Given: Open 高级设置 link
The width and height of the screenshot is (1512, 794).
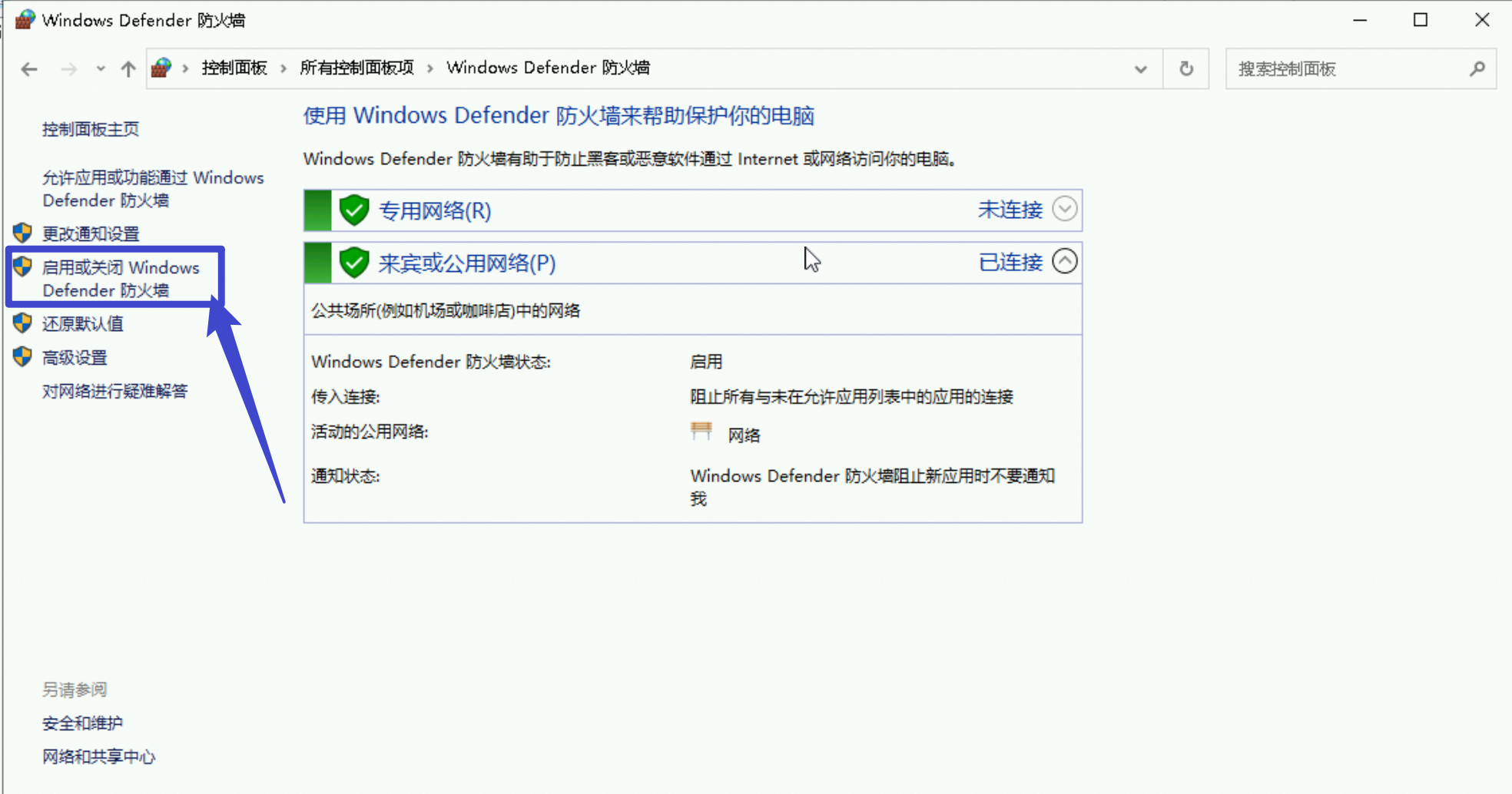Looking at the screenshot, I should (75, 357).
